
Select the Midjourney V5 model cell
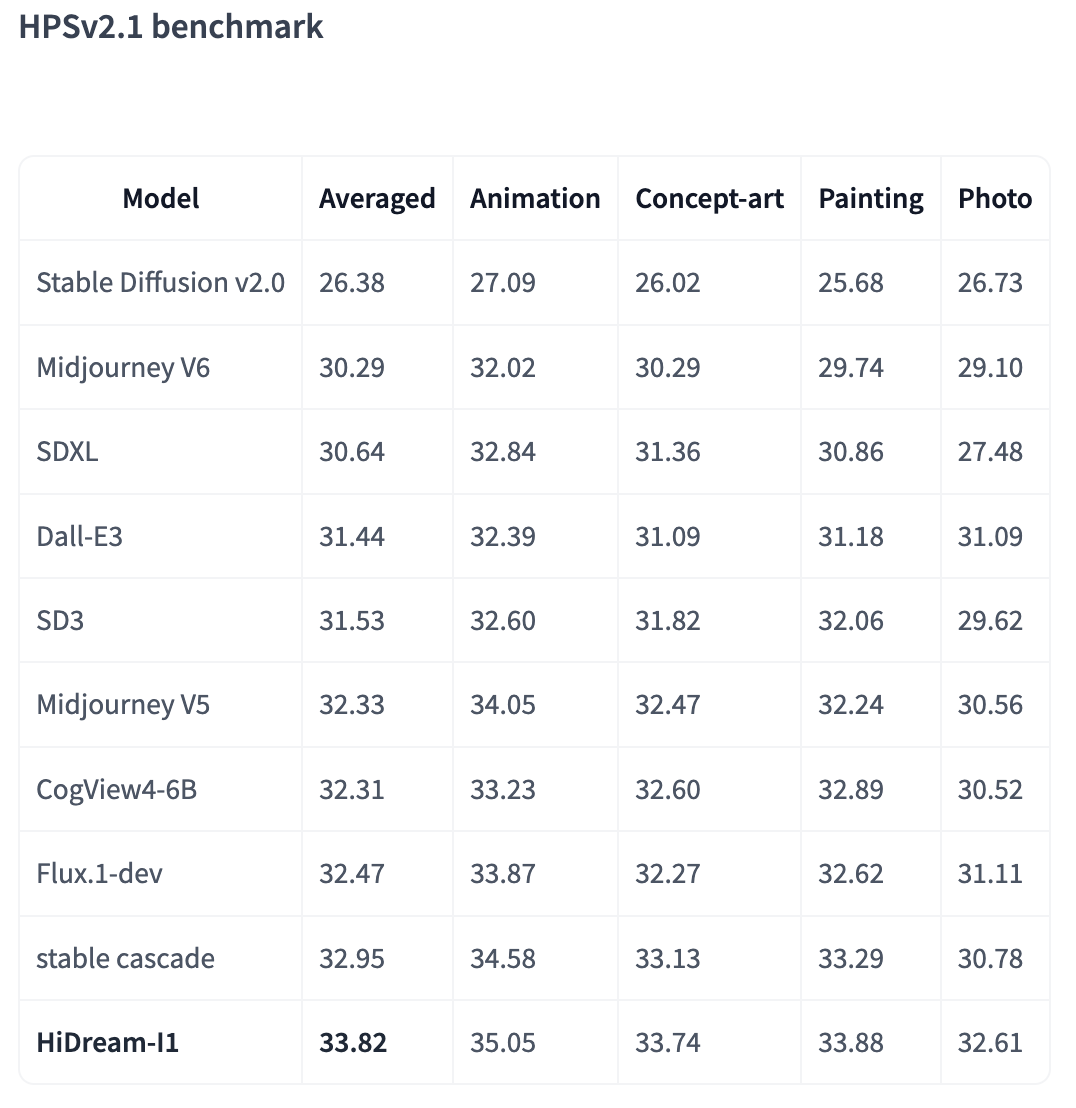(123, 705)
